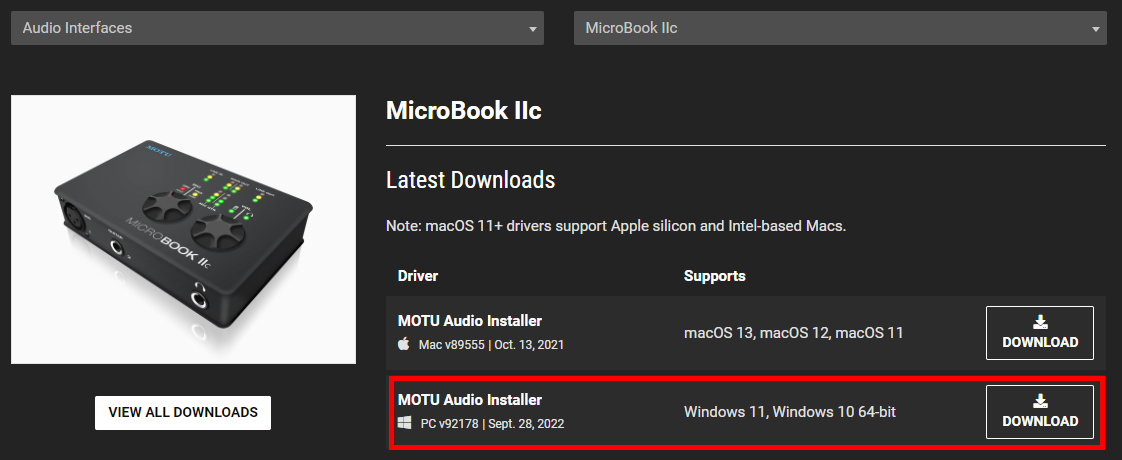1122x460 pixels.
Task: Click the Windows 11, Windows 10 64-bit text
Action: point(789,411)
